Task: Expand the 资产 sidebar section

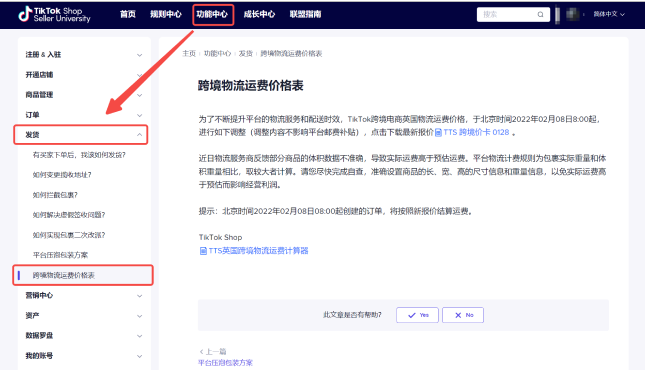Action: coord(84,316)
